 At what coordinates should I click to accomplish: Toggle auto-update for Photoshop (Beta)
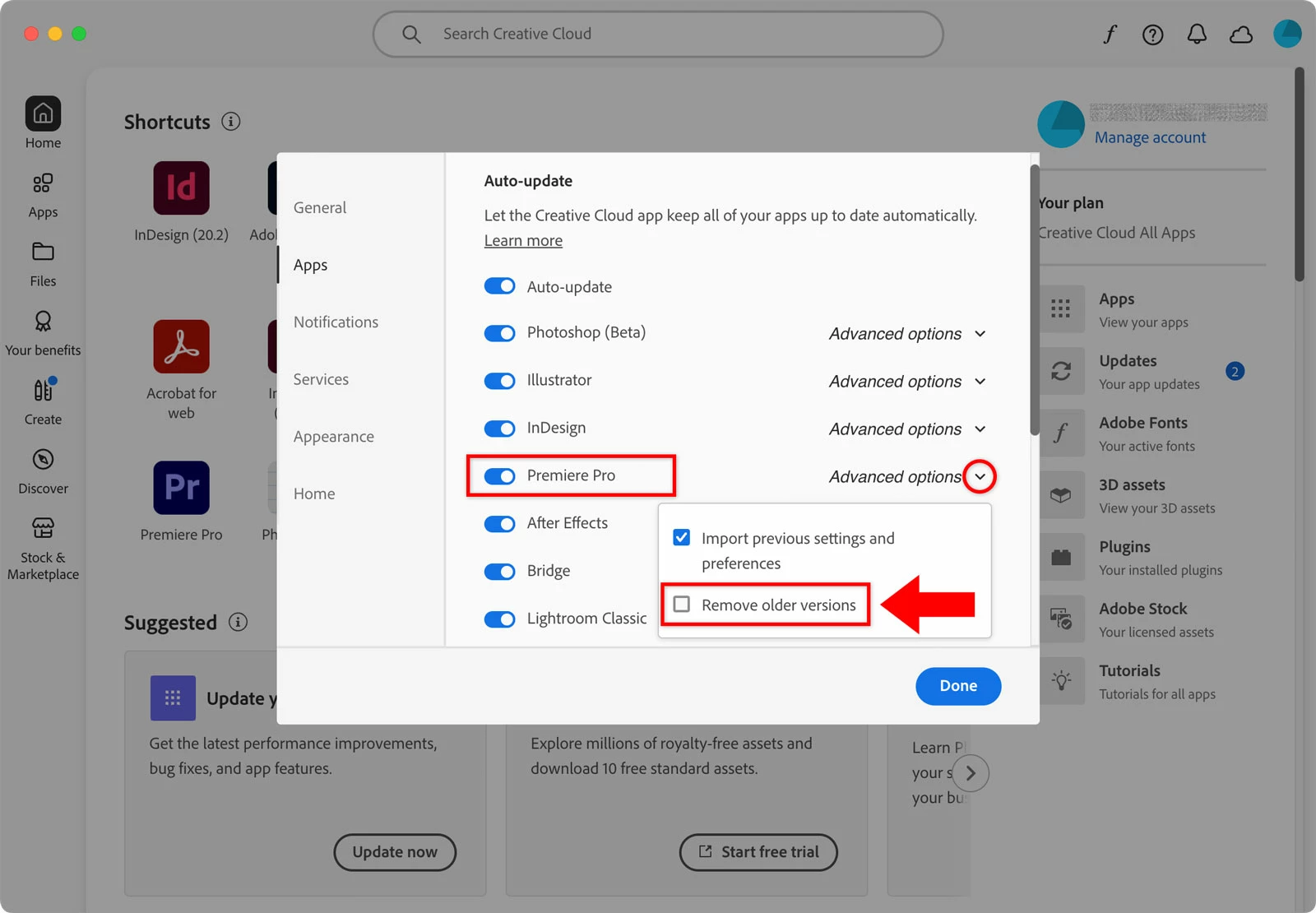tap(499, 333)
